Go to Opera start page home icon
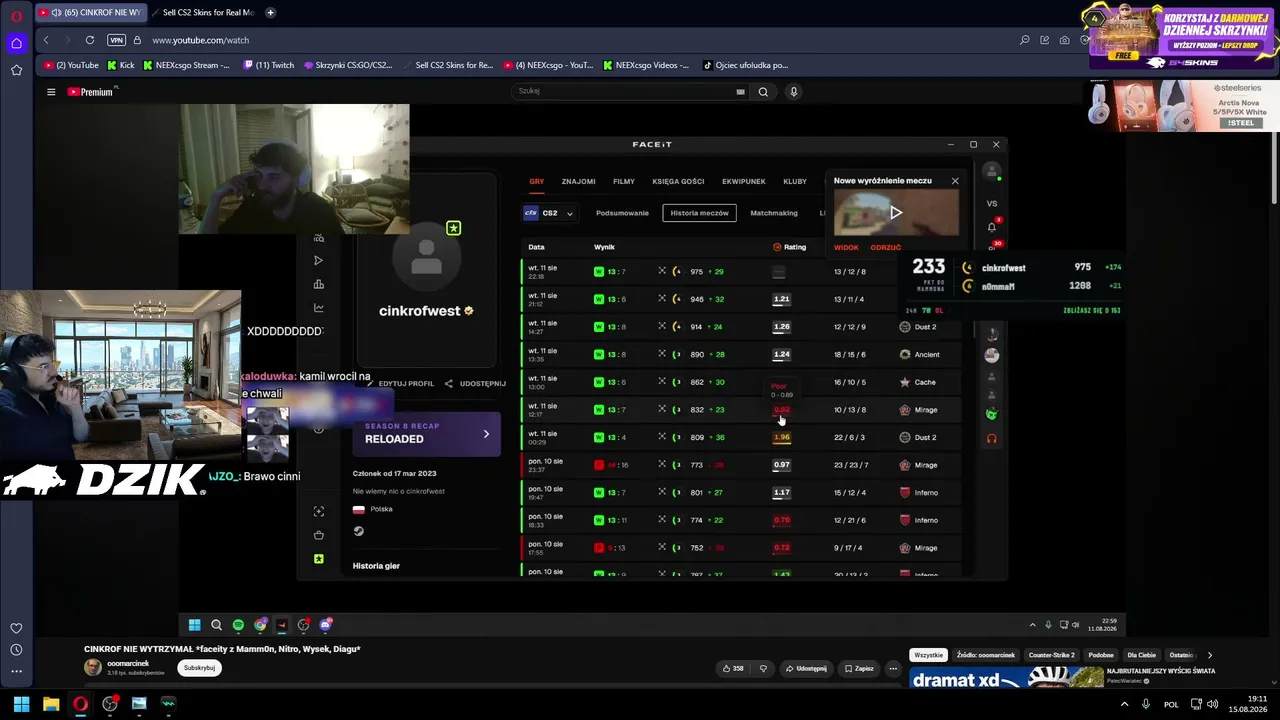Image resolution: width=1280 pixels, height=720 pixels. pyautogui.click(x=16, y=43)
